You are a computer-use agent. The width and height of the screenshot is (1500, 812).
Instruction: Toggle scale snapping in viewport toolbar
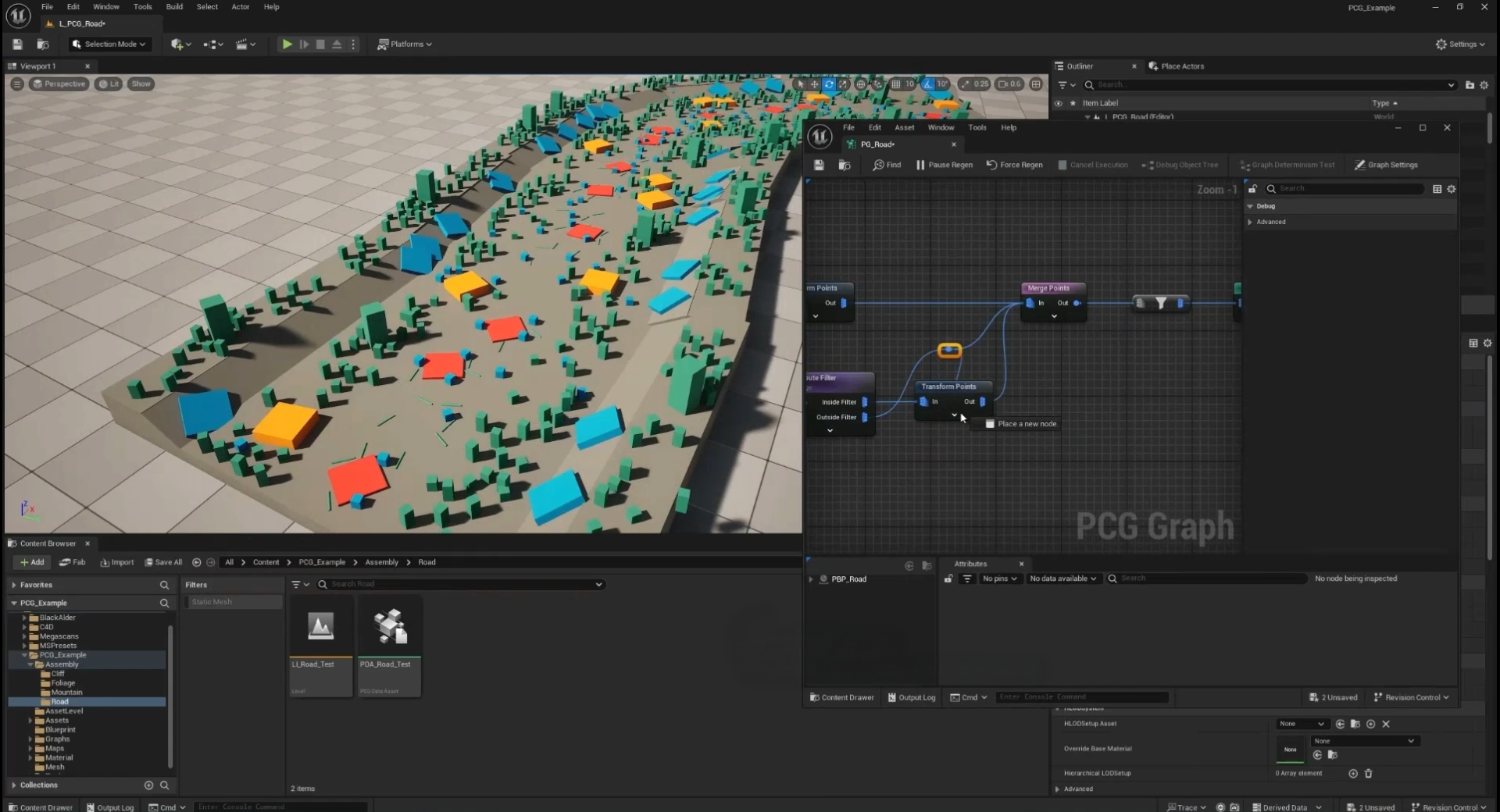tap(965, 84)
